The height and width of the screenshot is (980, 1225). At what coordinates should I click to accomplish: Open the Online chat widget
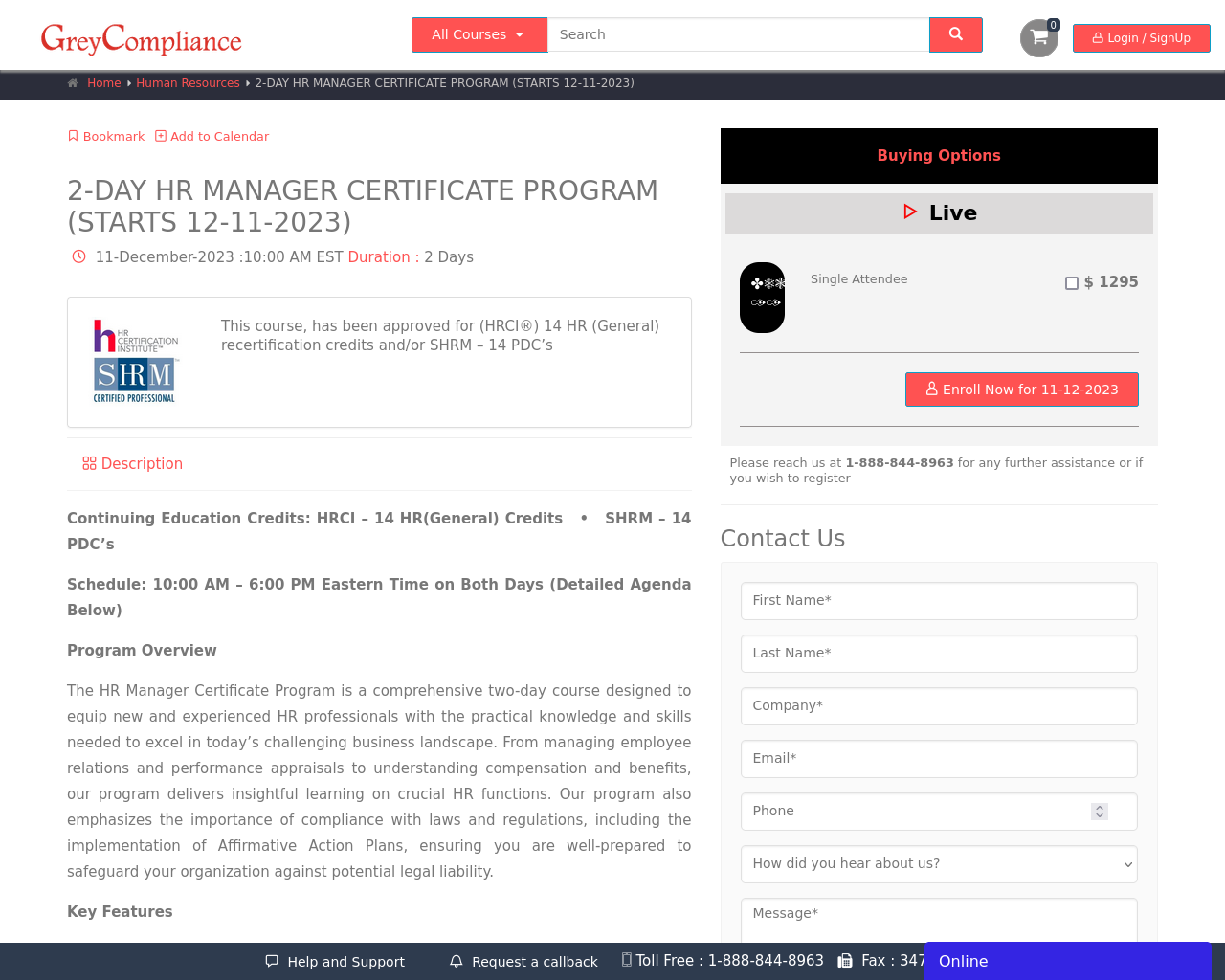click(1068, 961)
